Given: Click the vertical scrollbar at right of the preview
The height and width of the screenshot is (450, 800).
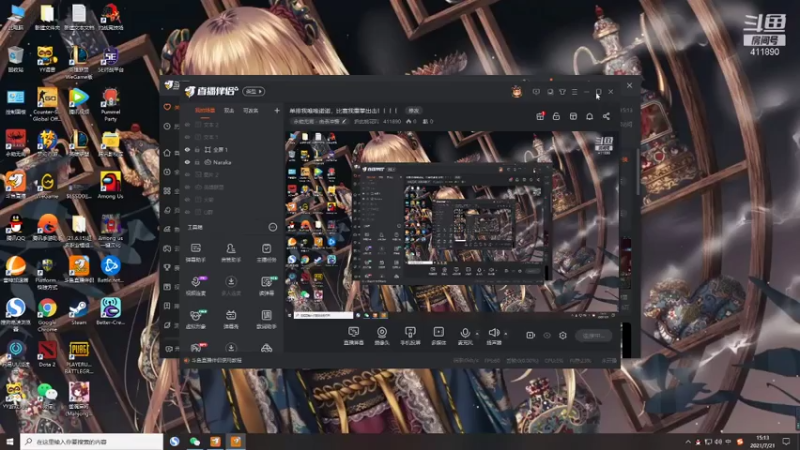Looking at the screenshot, I should [x=638, y=173].
